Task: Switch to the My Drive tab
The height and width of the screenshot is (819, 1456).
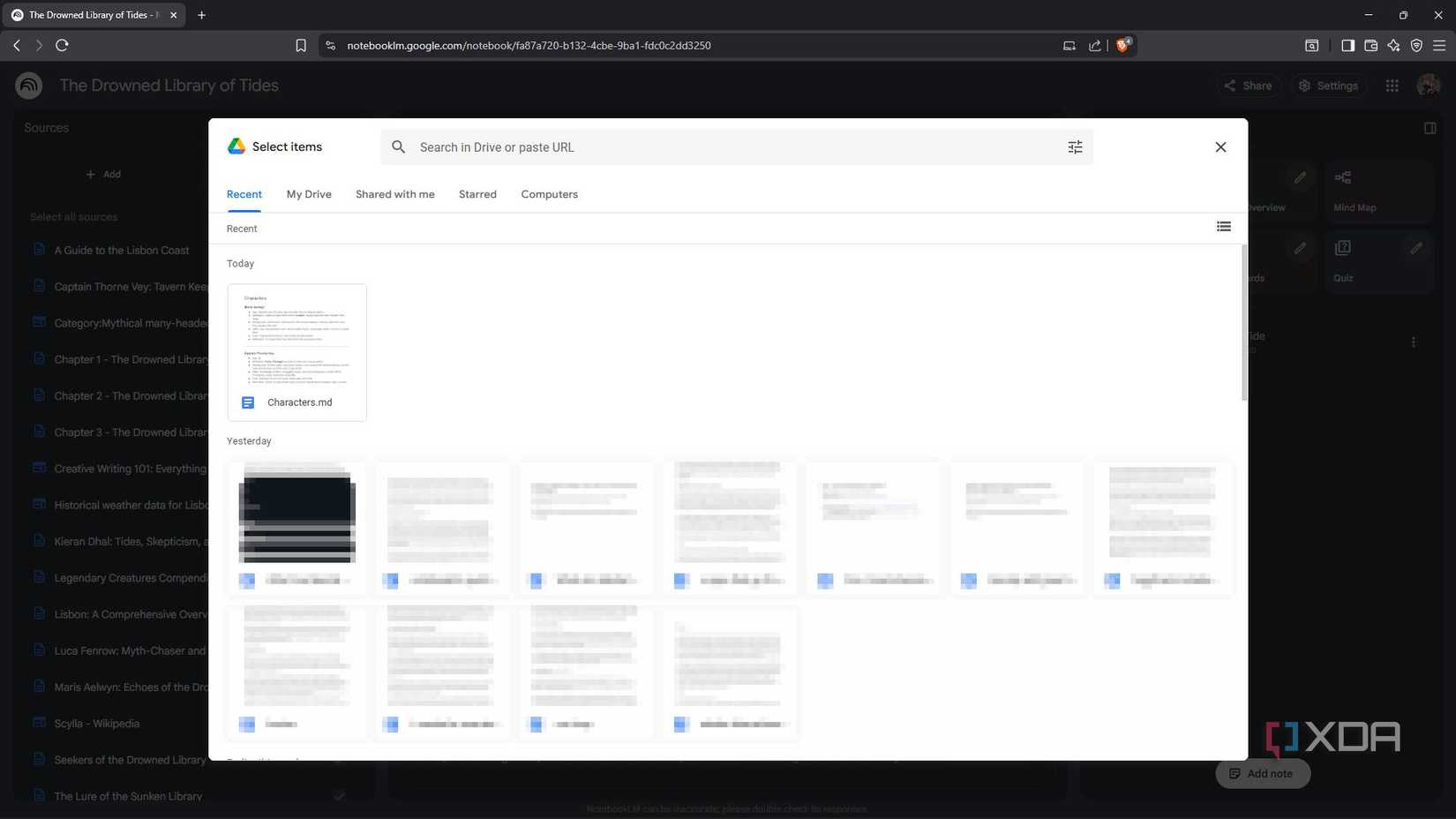Action: 308,194
